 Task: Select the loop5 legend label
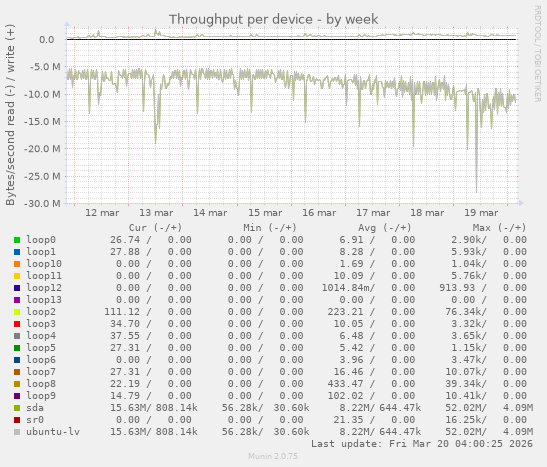tap(41, 348)
